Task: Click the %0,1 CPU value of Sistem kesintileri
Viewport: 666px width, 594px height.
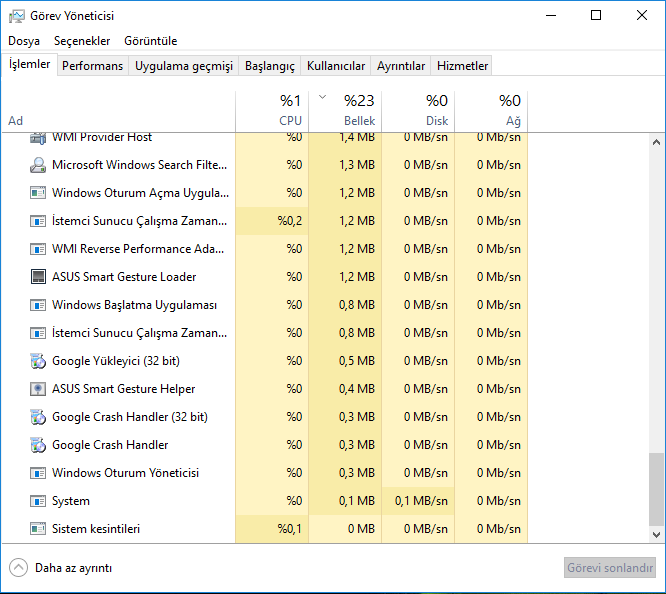Action: point(272,529)
